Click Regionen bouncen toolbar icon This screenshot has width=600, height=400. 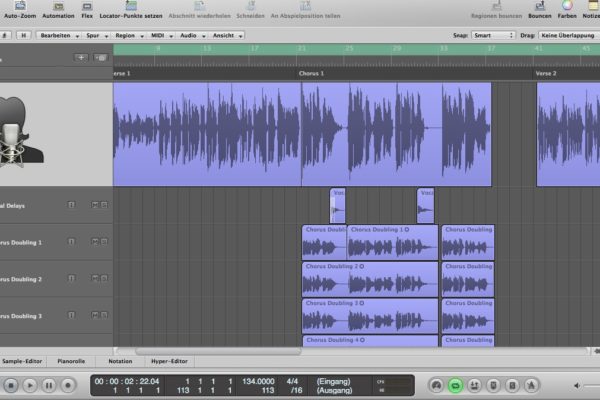(x=496, y=6)
